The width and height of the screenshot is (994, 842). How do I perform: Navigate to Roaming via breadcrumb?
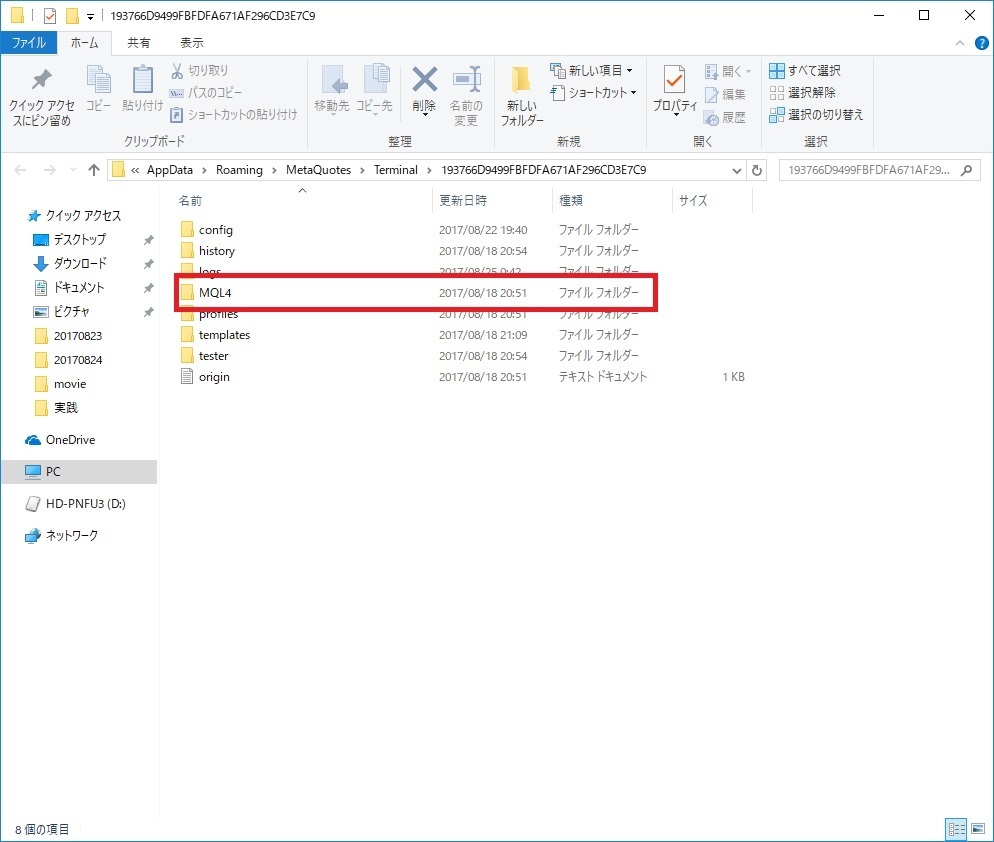point(240,170)
